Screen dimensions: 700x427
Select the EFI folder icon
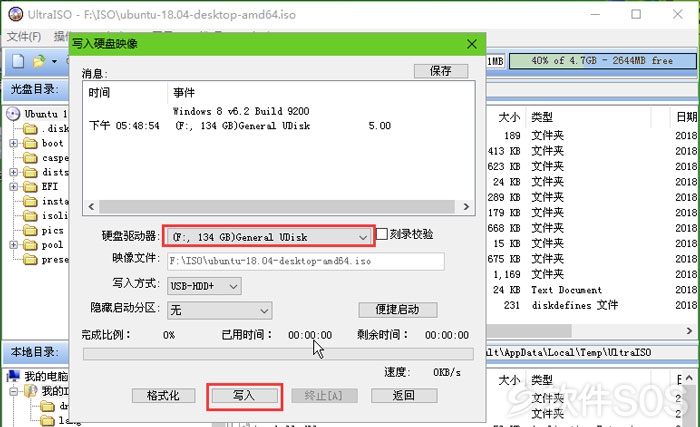coord(30,187)
